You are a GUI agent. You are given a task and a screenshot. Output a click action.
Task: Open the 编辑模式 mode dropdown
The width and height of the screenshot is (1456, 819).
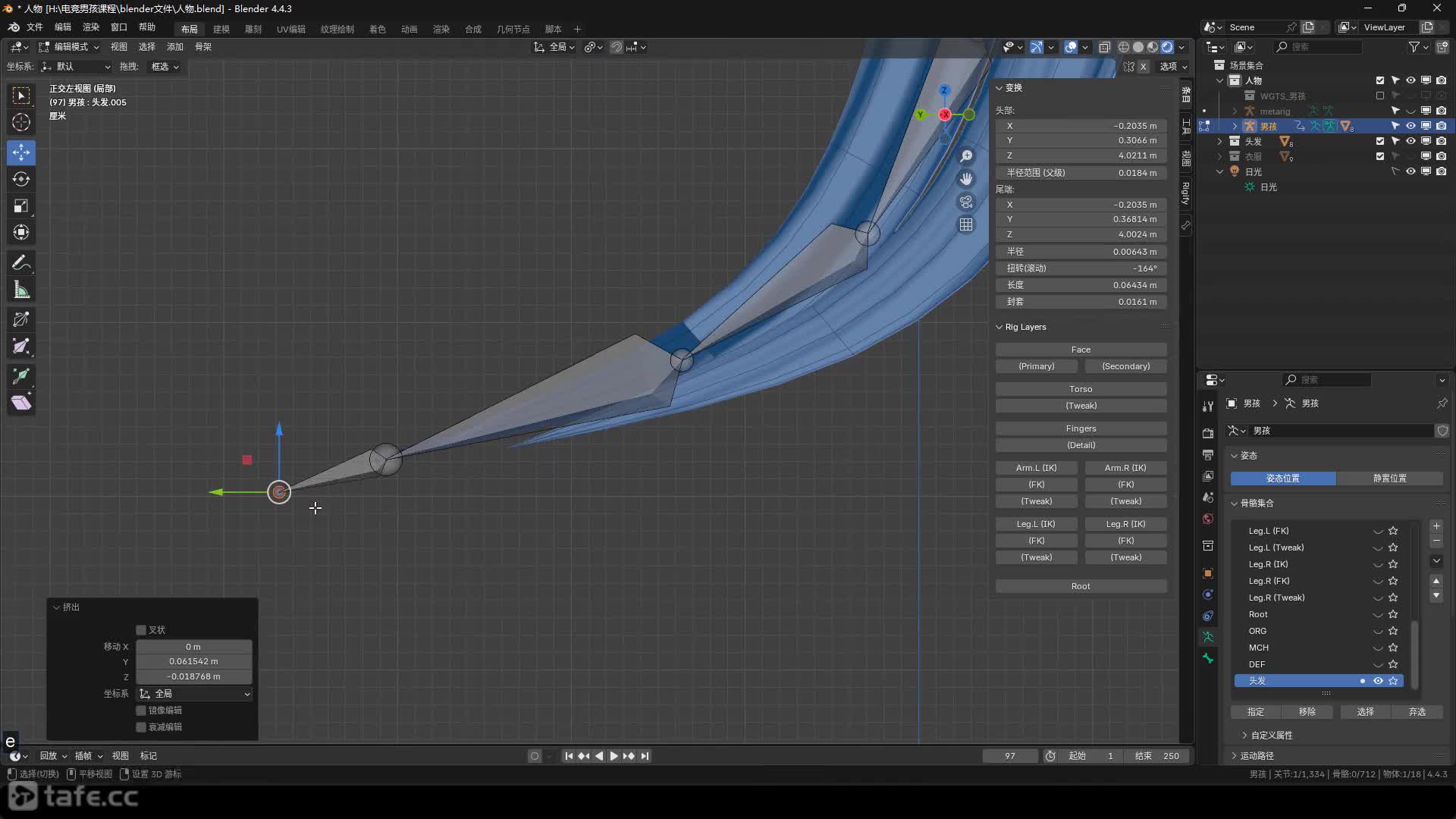pos(69,47)
